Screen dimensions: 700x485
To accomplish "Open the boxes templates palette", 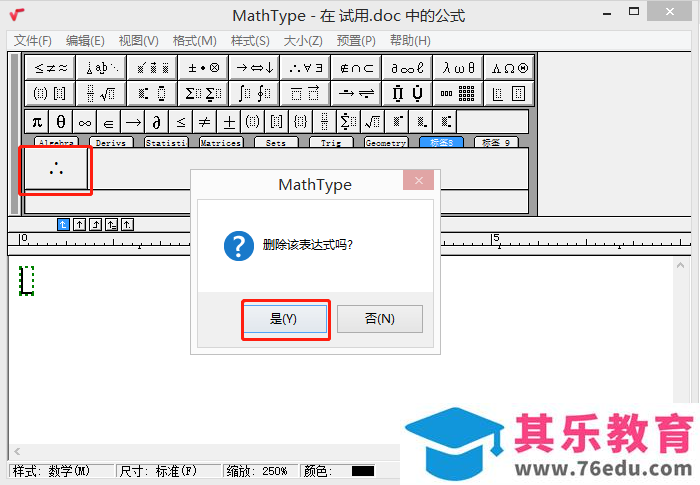I will pos(508,93).
